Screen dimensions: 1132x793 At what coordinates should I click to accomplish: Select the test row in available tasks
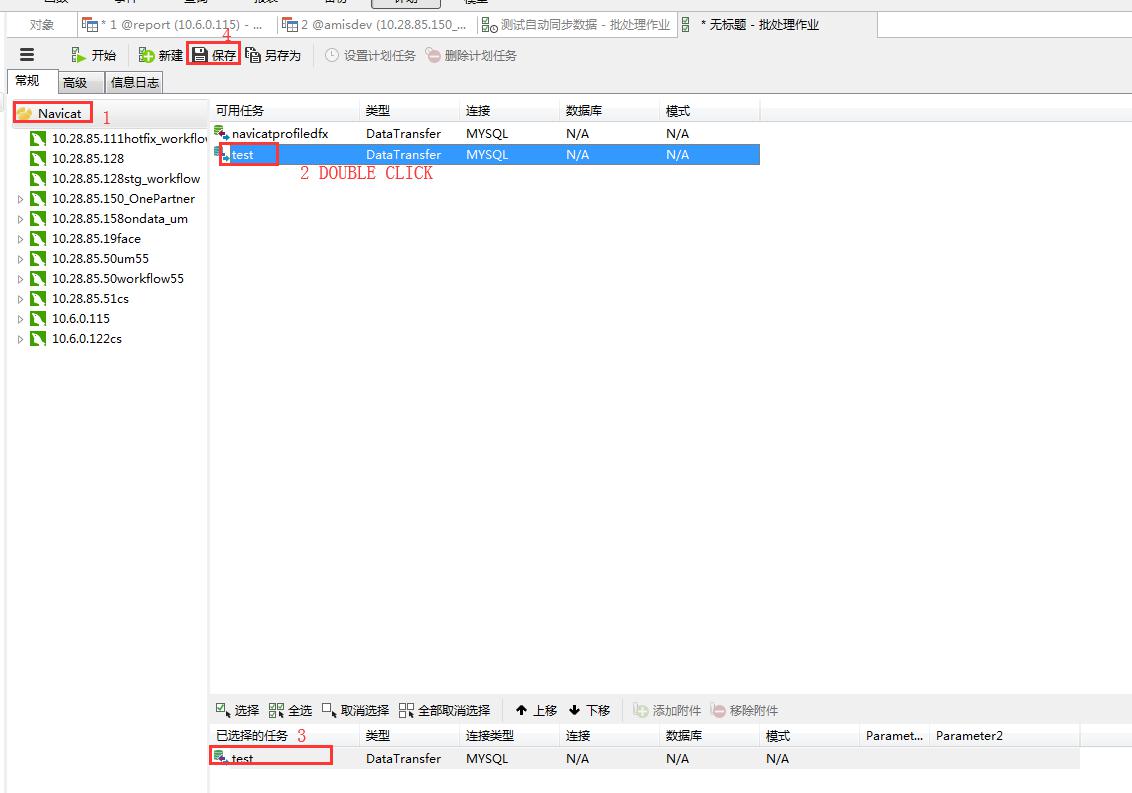485,154
